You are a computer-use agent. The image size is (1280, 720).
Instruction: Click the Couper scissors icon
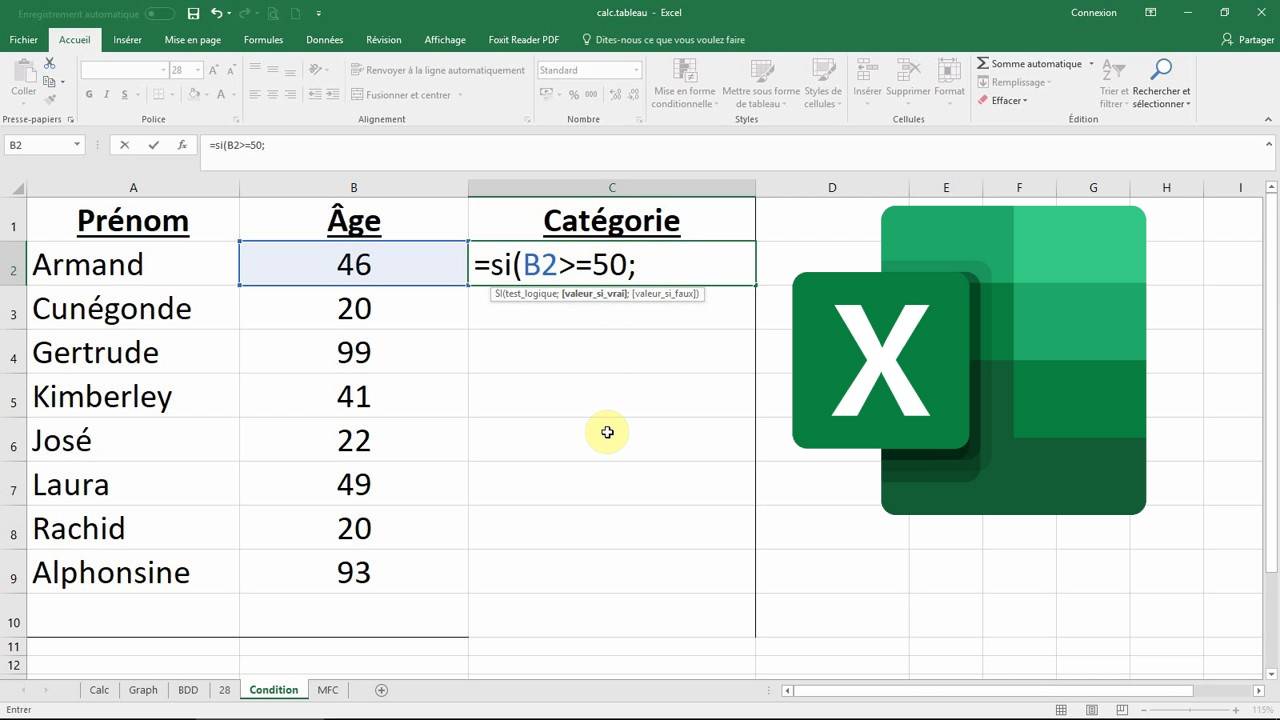[x=49, y=64]
